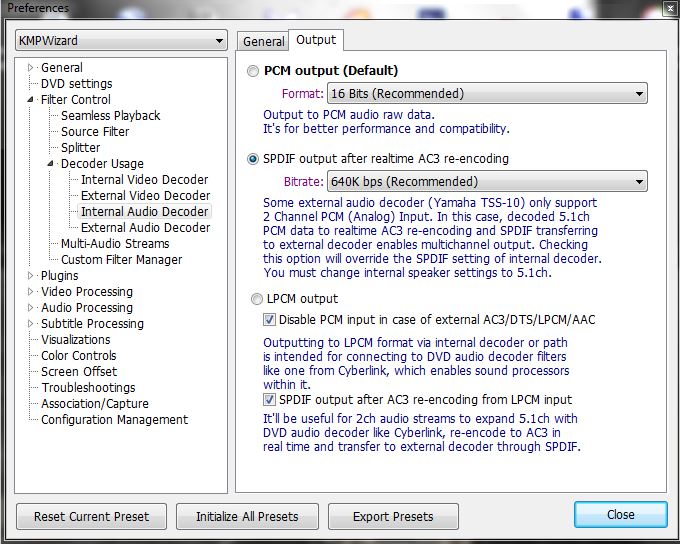680x544 pixels.
Task: Open the Format 16 Bits dropdown
Action: point(487,94)
